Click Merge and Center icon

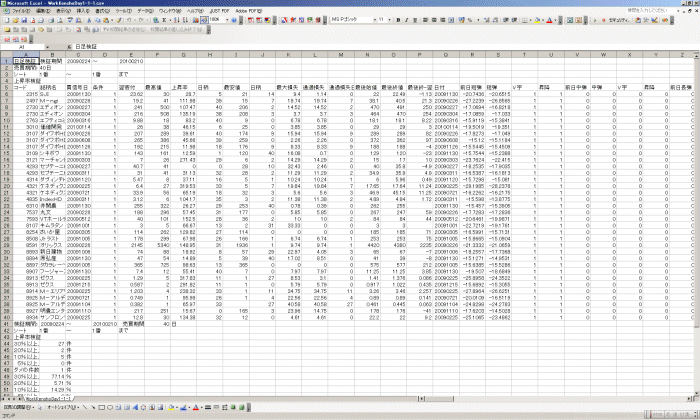(x=451, y=20)
